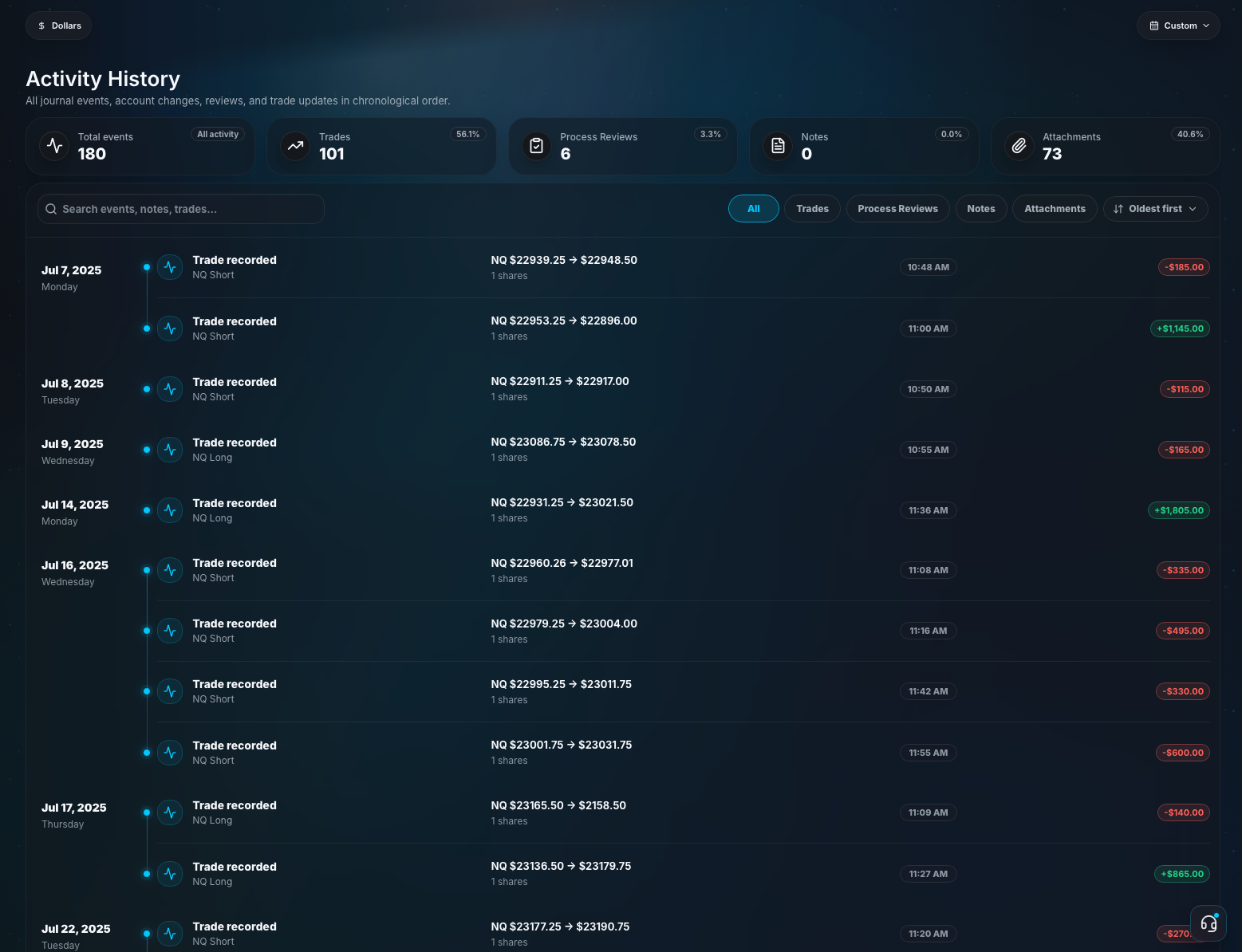Select the Notes filter tab

(x=981, y=209)
